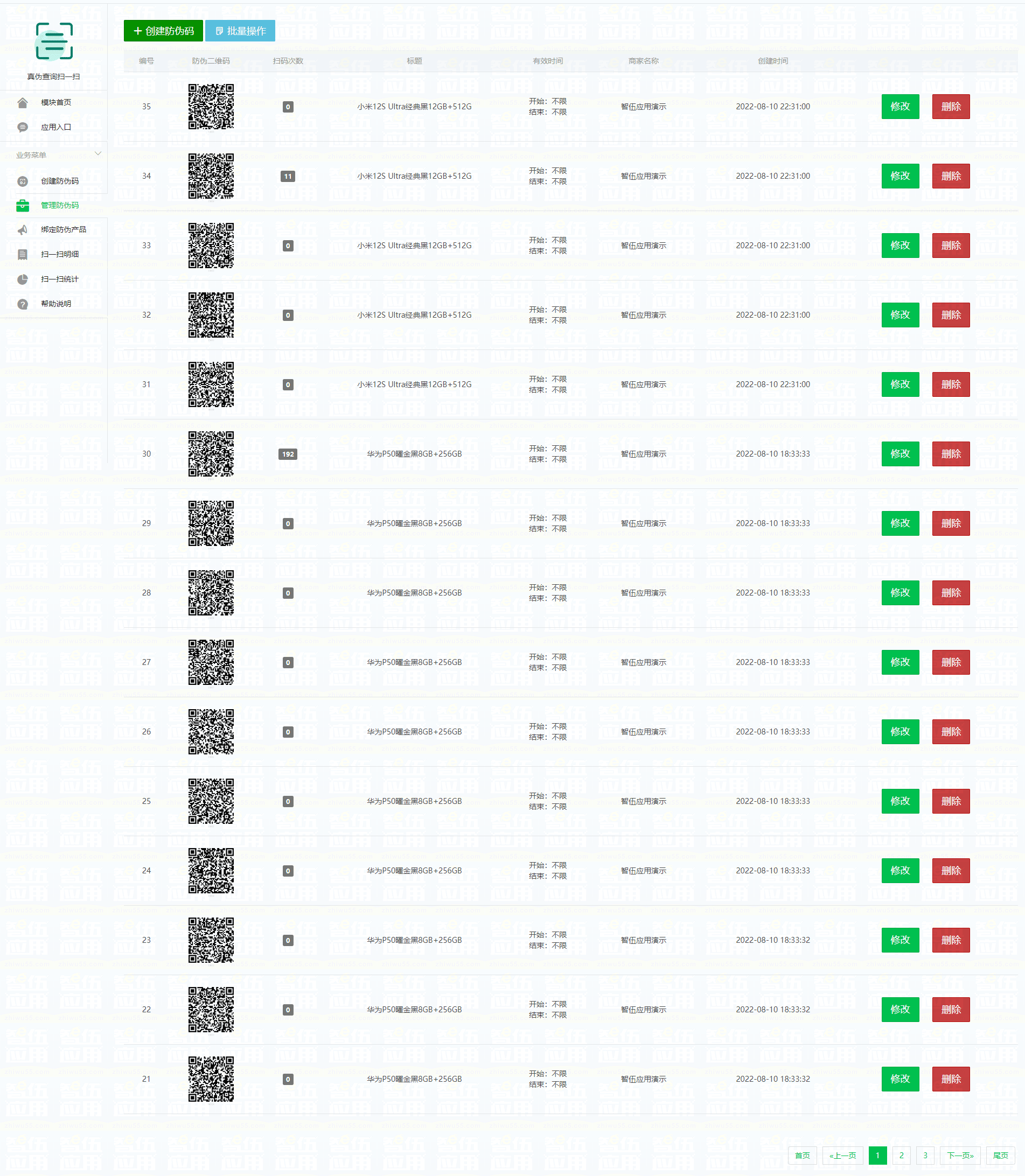
Task: Click 删除 for row 24
Action: point(951,871)
